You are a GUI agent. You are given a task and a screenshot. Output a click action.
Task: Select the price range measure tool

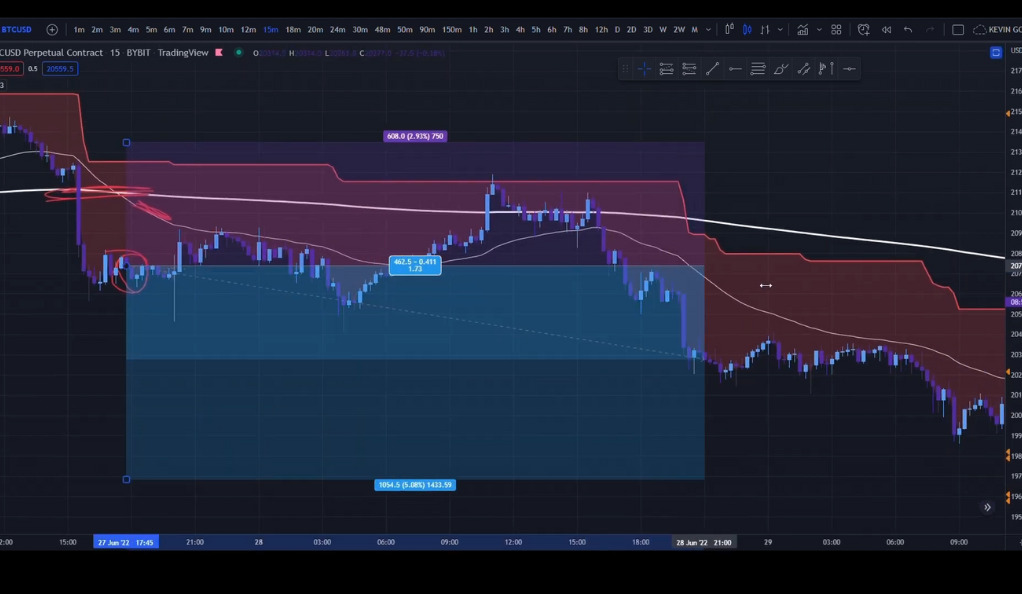pyautogui.click(x=826, y=68)
